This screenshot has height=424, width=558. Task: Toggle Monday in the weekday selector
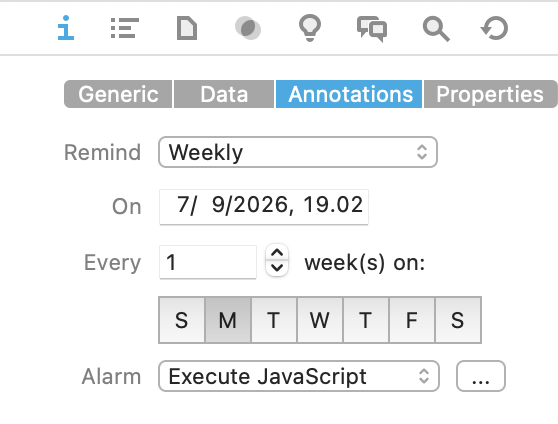click(x=228, y=320)
